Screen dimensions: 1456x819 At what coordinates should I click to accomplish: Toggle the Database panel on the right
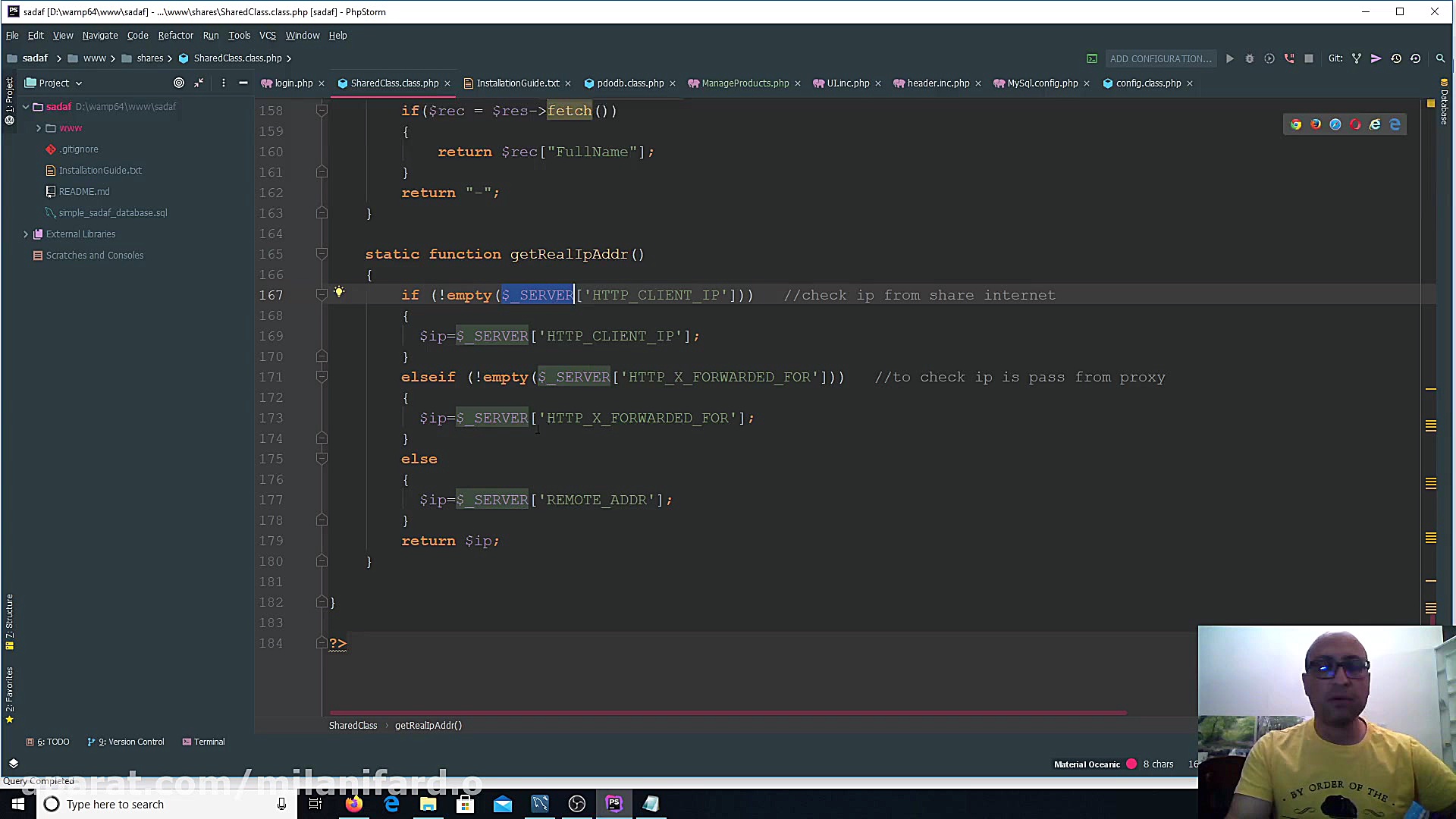(1444, 106)
